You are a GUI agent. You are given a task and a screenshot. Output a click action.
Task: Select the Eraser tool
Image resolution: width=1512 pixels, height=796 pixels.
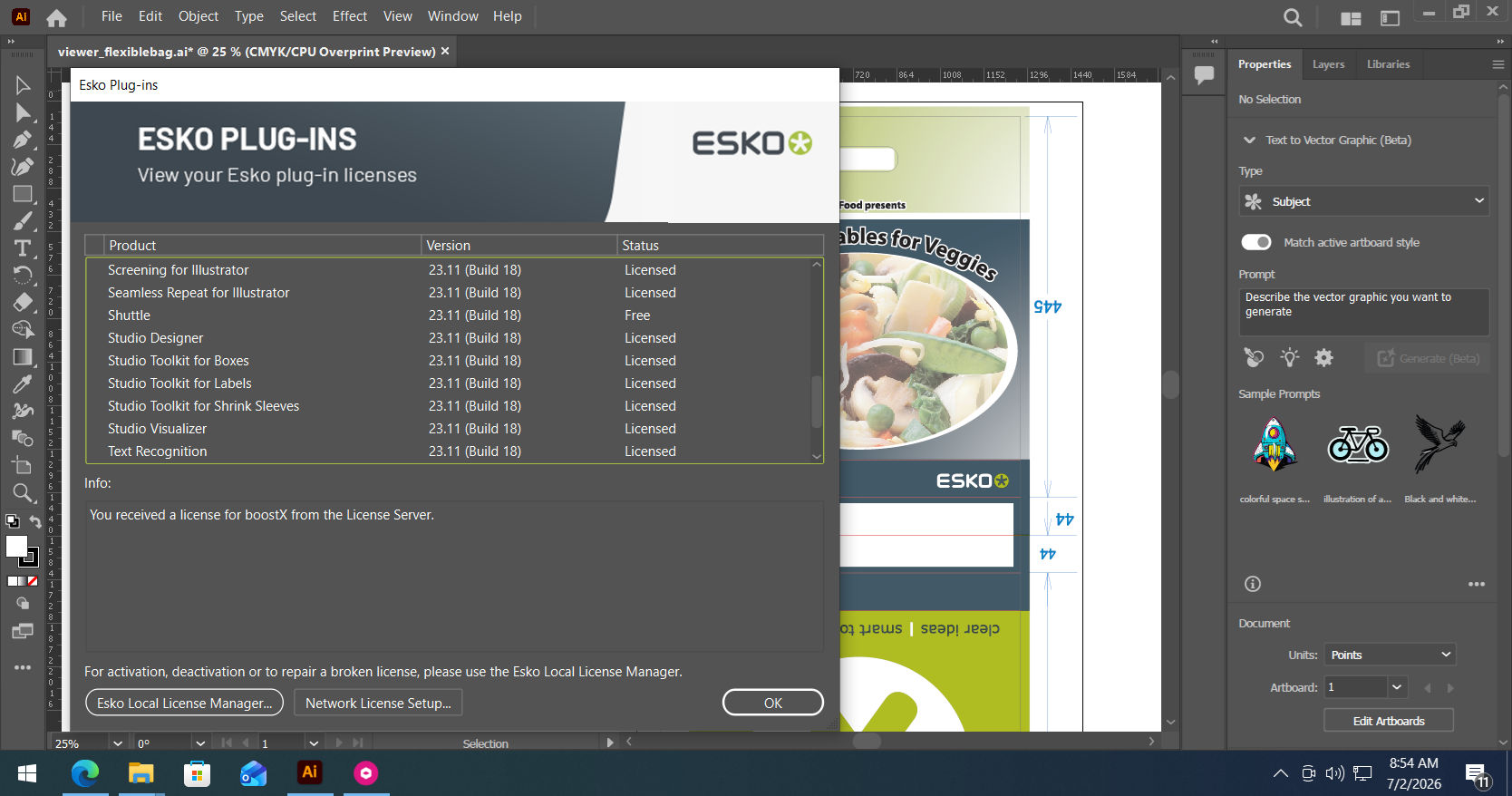pyautogui.click(x=23, y=303)
